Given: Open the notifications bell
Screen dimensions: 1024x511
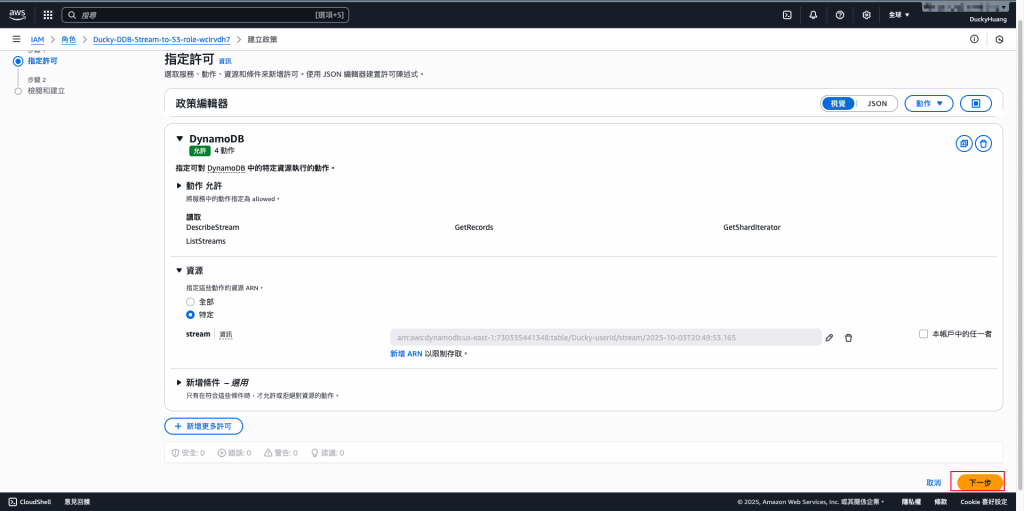Looking at the screenshot, I should 813,14.
